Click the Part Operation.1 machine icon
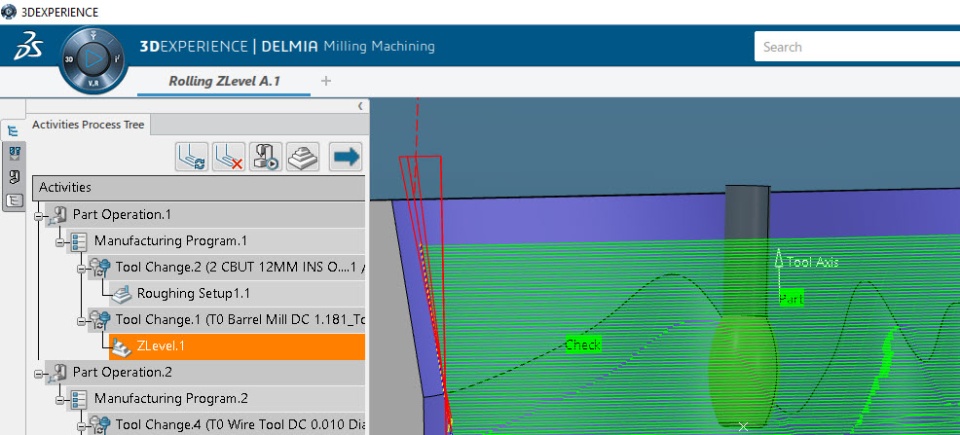The width and height of the screenshot is (960, 435). click(58, 214)
